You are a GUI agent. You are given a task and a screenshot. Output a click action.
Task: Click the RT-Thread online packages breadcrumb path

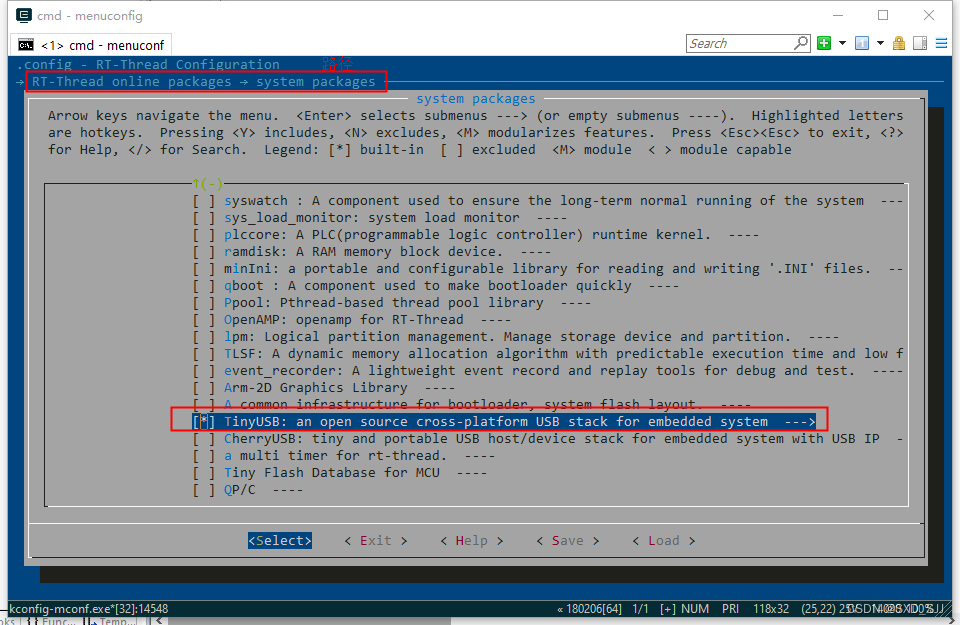pos(132,82)
